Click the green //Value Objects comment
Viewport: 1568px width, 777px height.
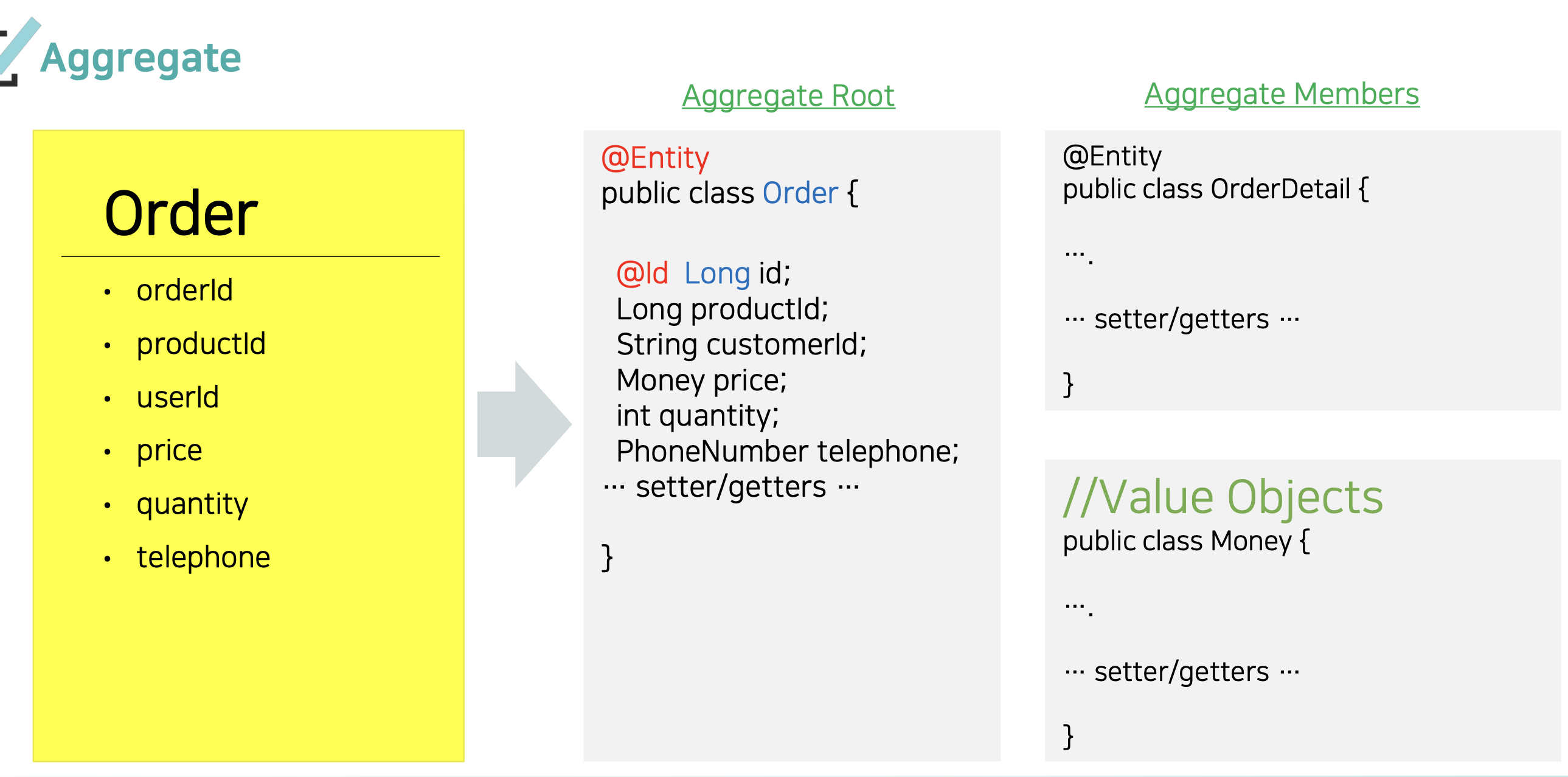click(1223, 497)
